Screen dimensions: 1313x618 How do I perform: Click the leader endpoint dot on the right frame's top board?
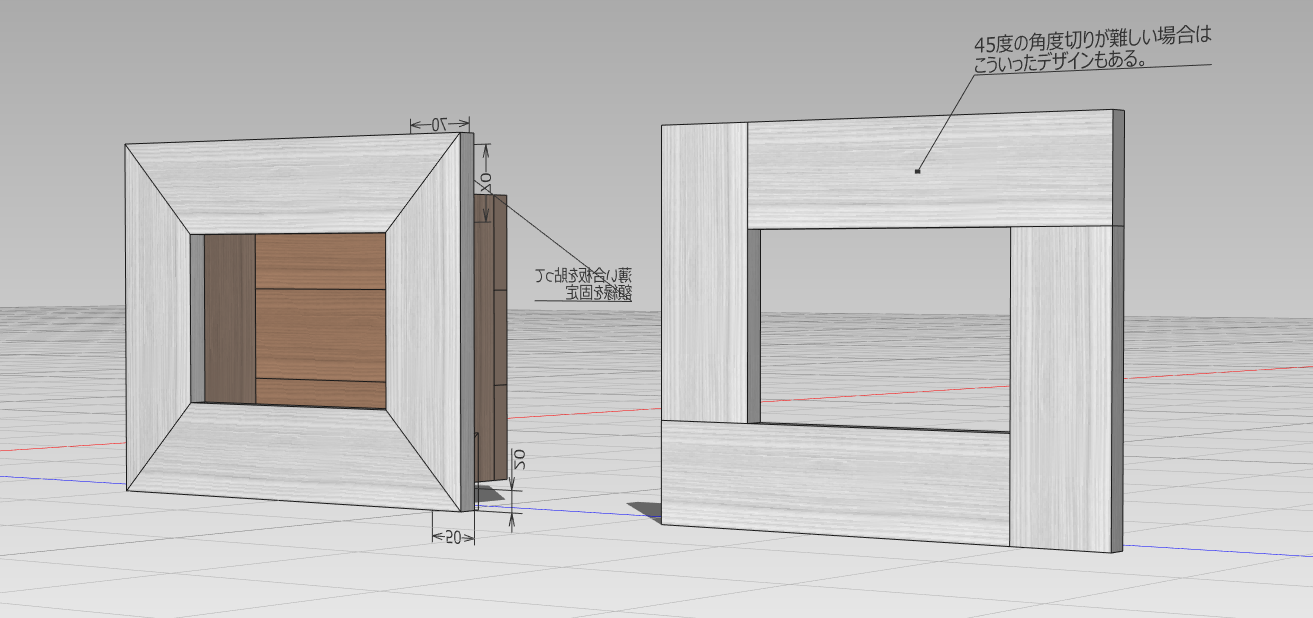(x=918, y=172)
